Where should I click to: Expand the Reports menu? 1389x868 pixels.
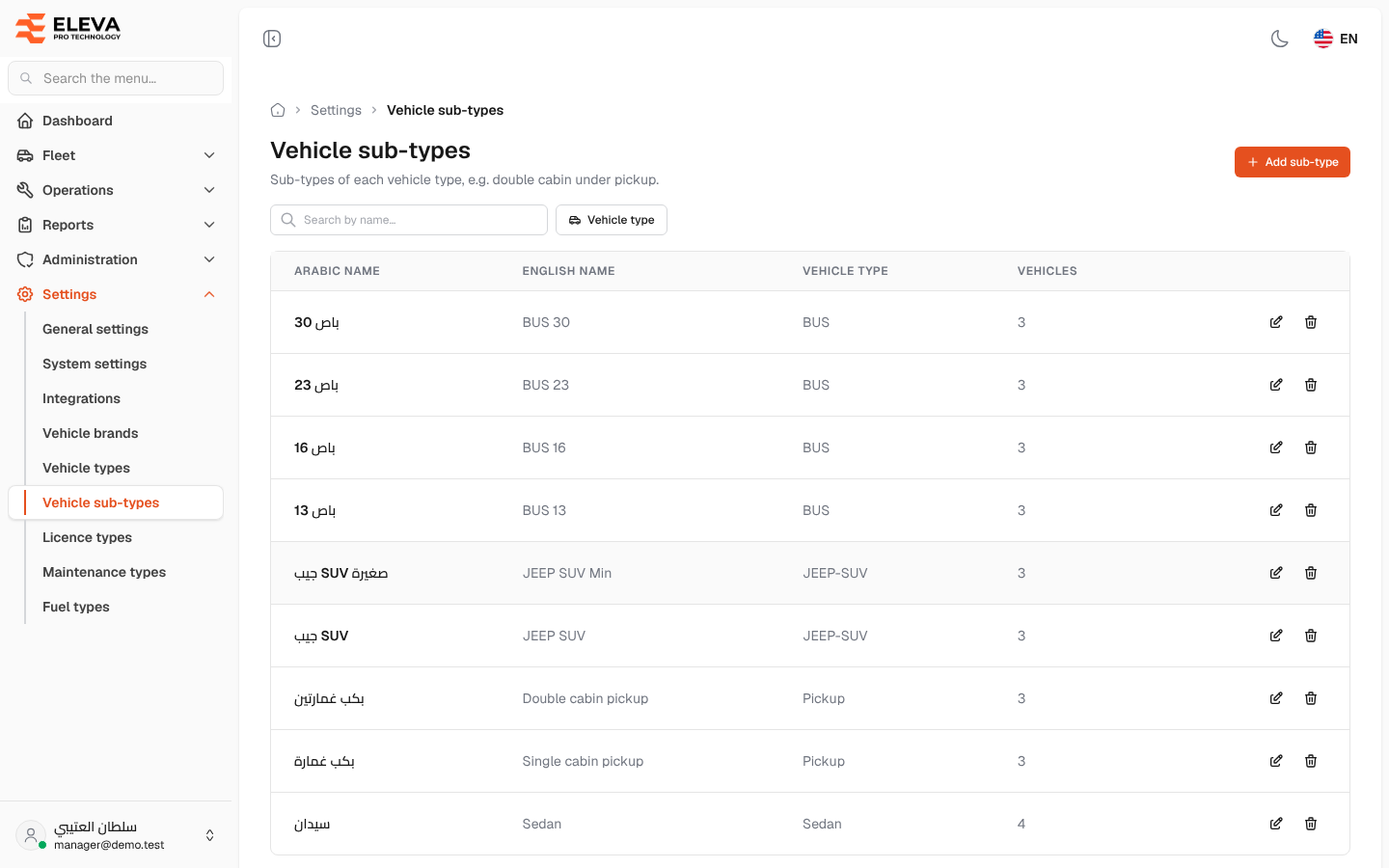coord(116,225)
